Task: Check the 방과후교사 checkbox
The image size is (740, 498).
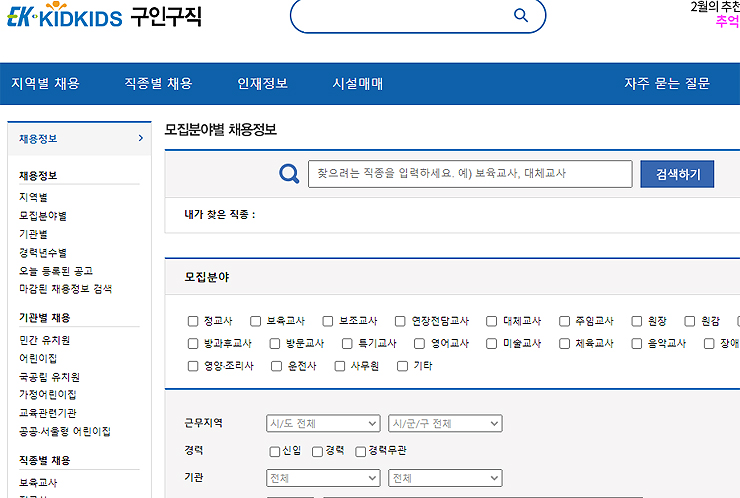Action: tap(193, 344)
